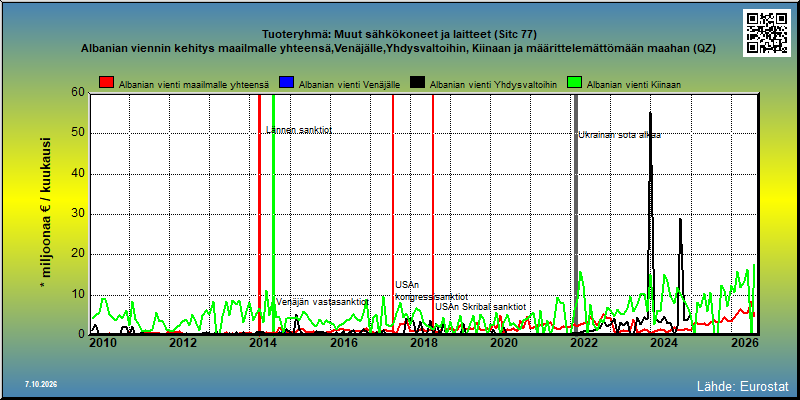This screenshot has height=400, width=800.
Task: Click the source text 'Lähde: Eurostat'
Action: pos(743,385)
